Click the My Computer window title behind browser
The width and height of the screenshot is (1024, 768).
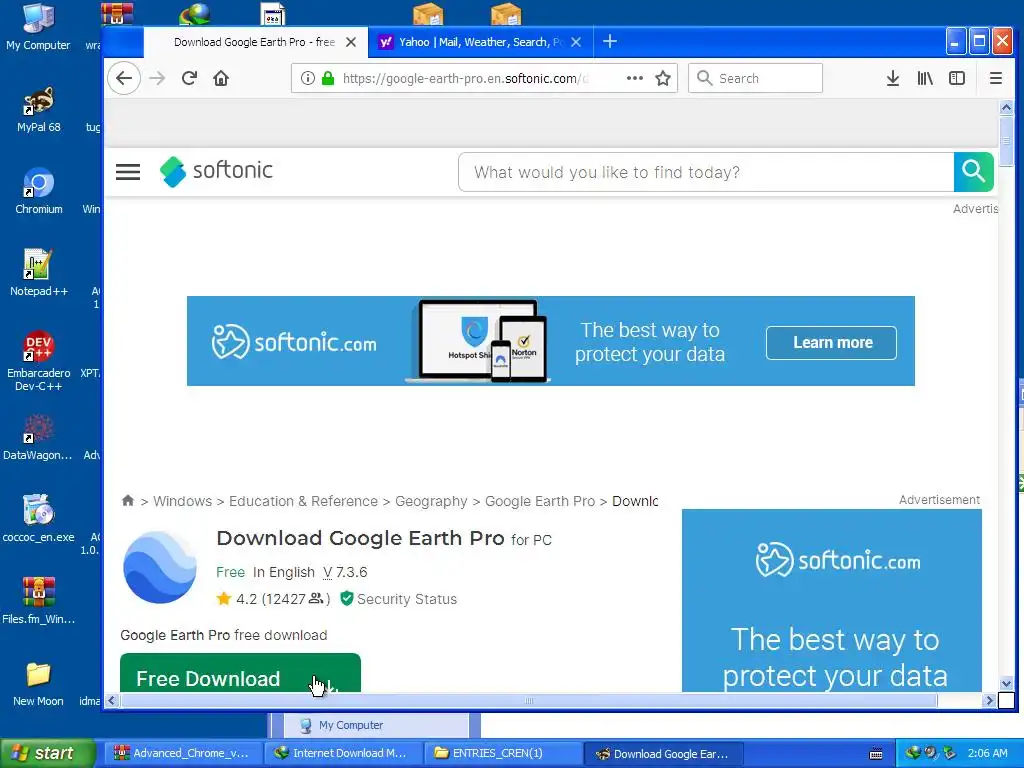pyautogui.click(x=351, y=725)
